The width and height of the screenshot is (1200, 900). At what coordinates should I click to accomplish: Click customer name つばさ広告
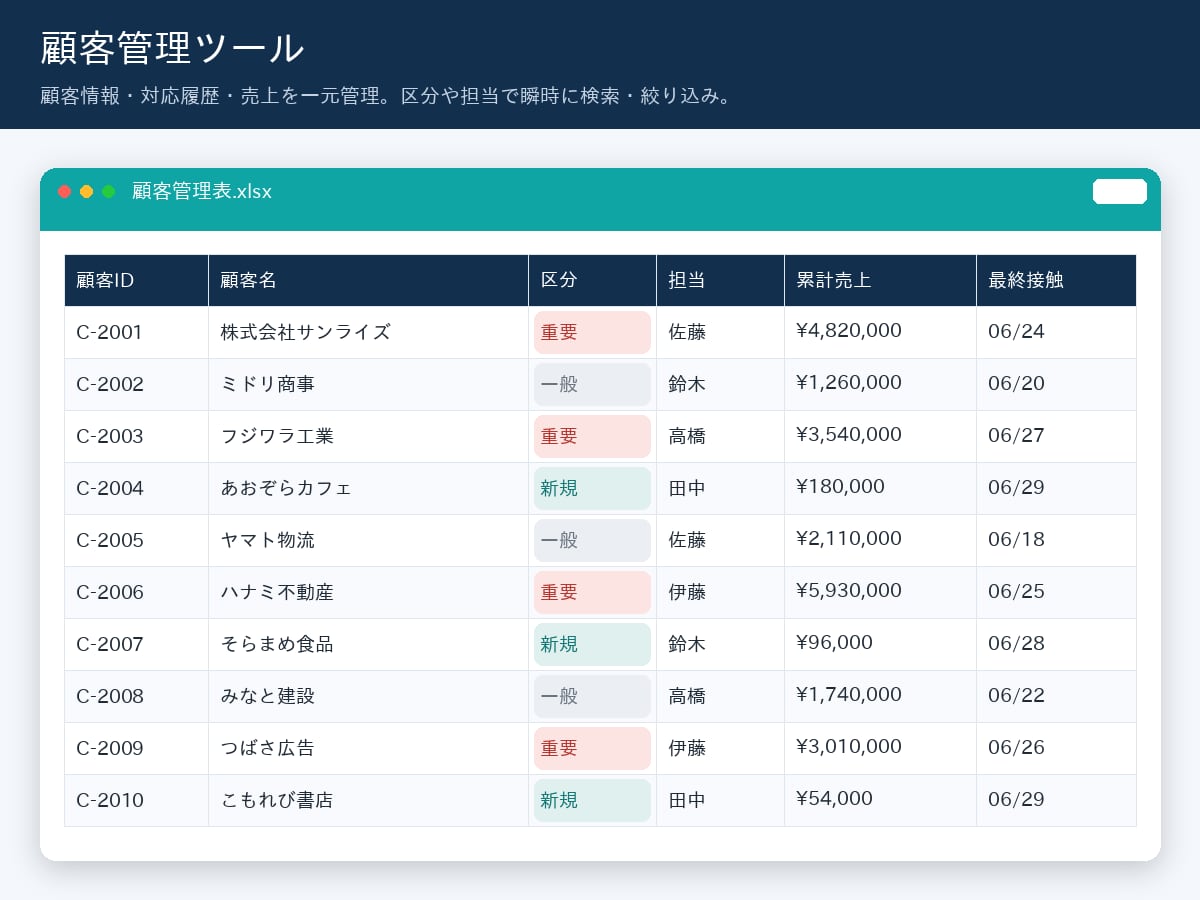tap(268, 749)
